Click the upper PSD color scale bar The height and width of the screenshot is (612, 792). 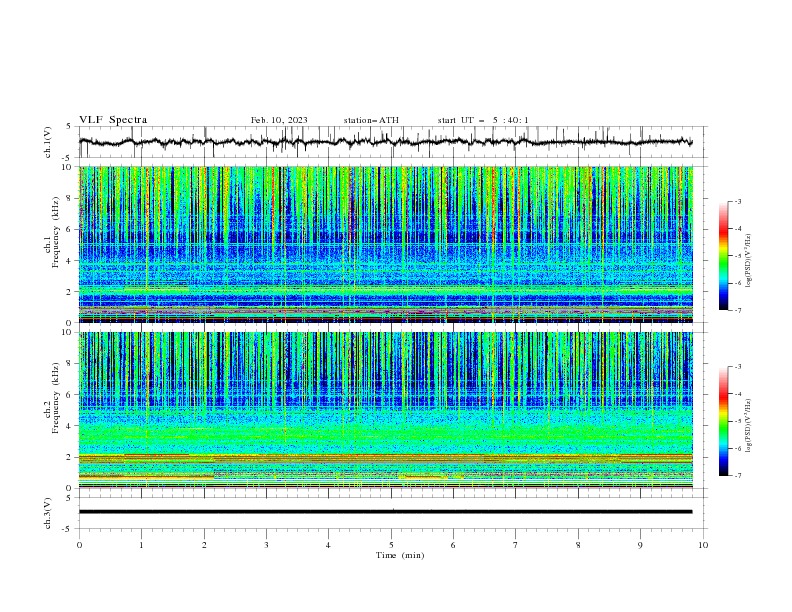723,256
